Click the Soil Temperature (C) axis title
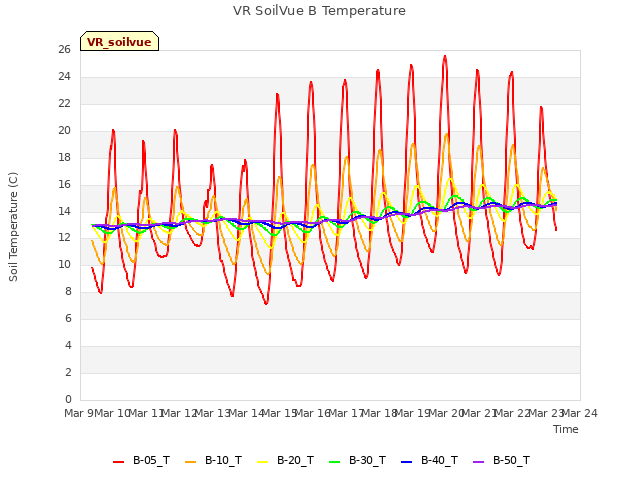The height and width of the screenshot is (480, 640). pyautogui.click(x=13, y=227)
